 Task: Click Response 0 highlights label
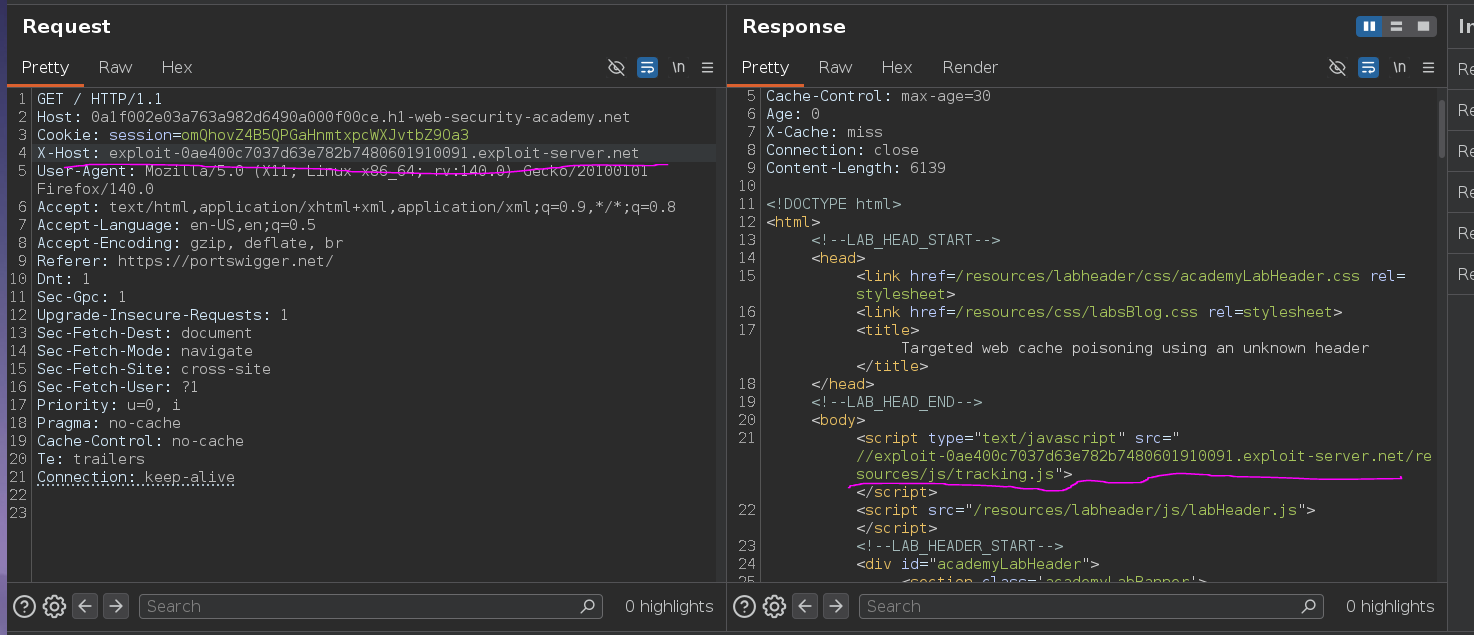pyautogui.click(x=1390, y=606)
